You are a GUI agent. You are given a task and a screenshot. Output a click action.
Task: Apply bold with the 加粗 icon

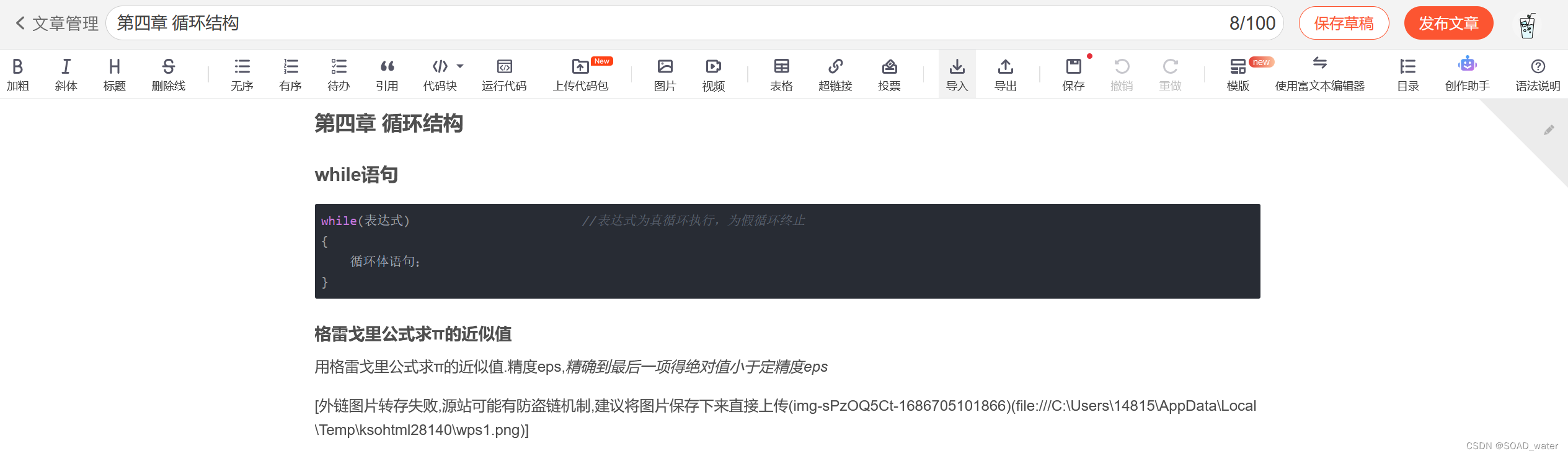point(18,74)
